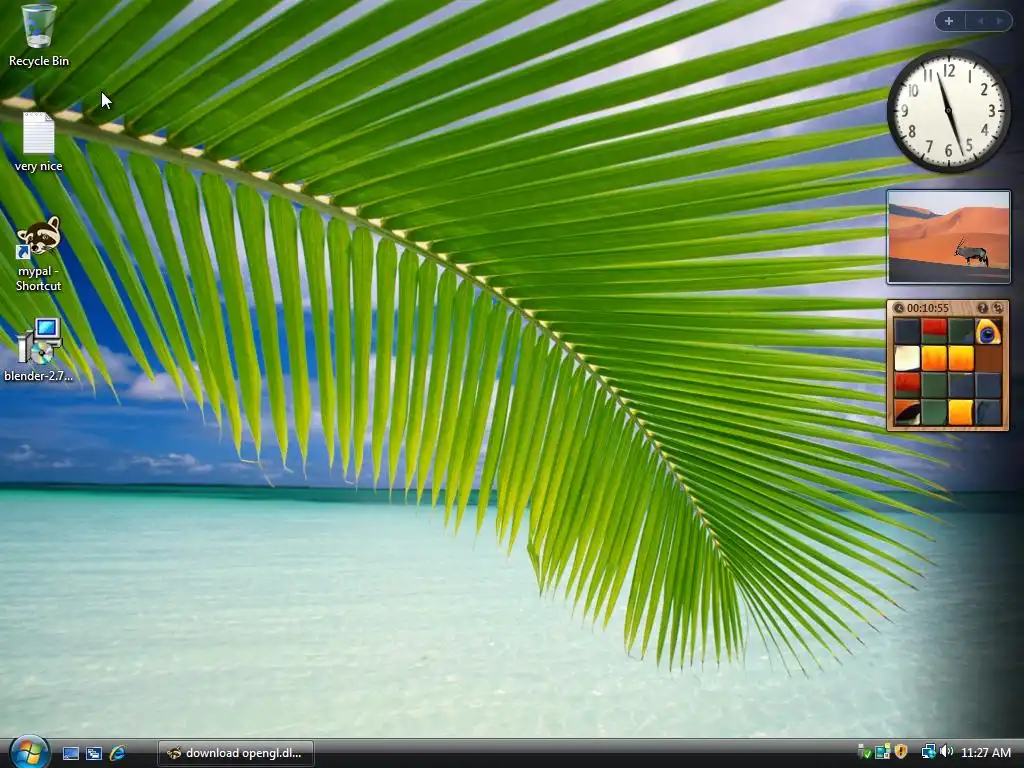Image resolution: width=1024 pixels, height=768 pixels.
Task: Click the toucan eye puzzle tile
Action: [x=988, y=331]
